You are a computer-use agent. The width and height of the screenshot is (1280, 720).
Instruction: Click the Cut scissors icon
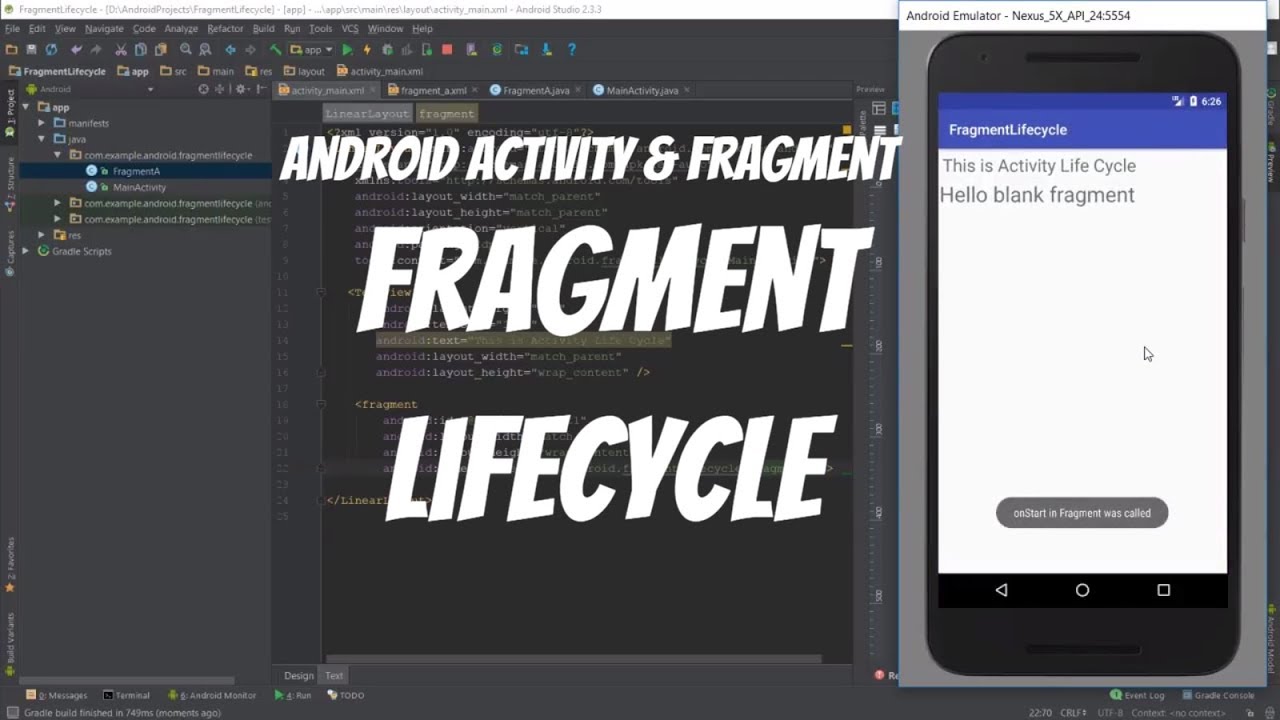coord(121,49)
